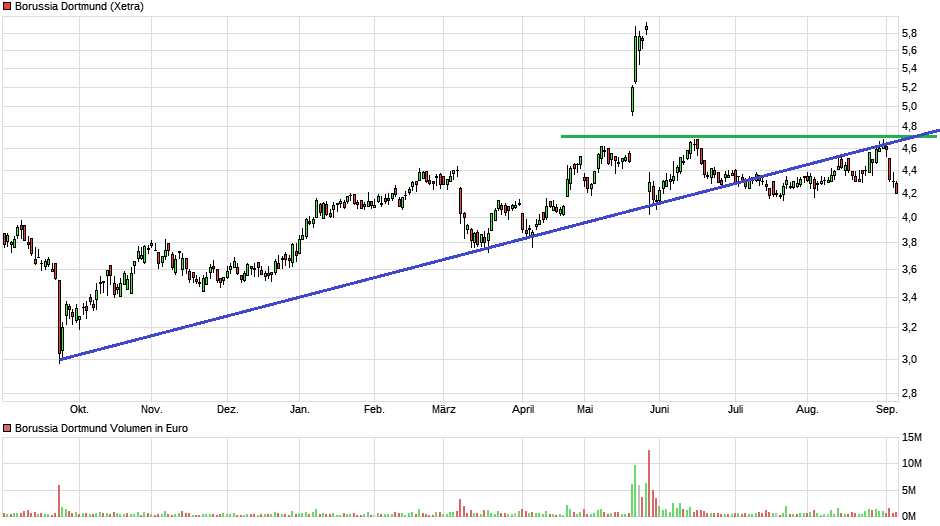Click the 'Jan.' month label
Image resolution: width=940 pixels, height=526 pixels.
(x=300, y=410)
